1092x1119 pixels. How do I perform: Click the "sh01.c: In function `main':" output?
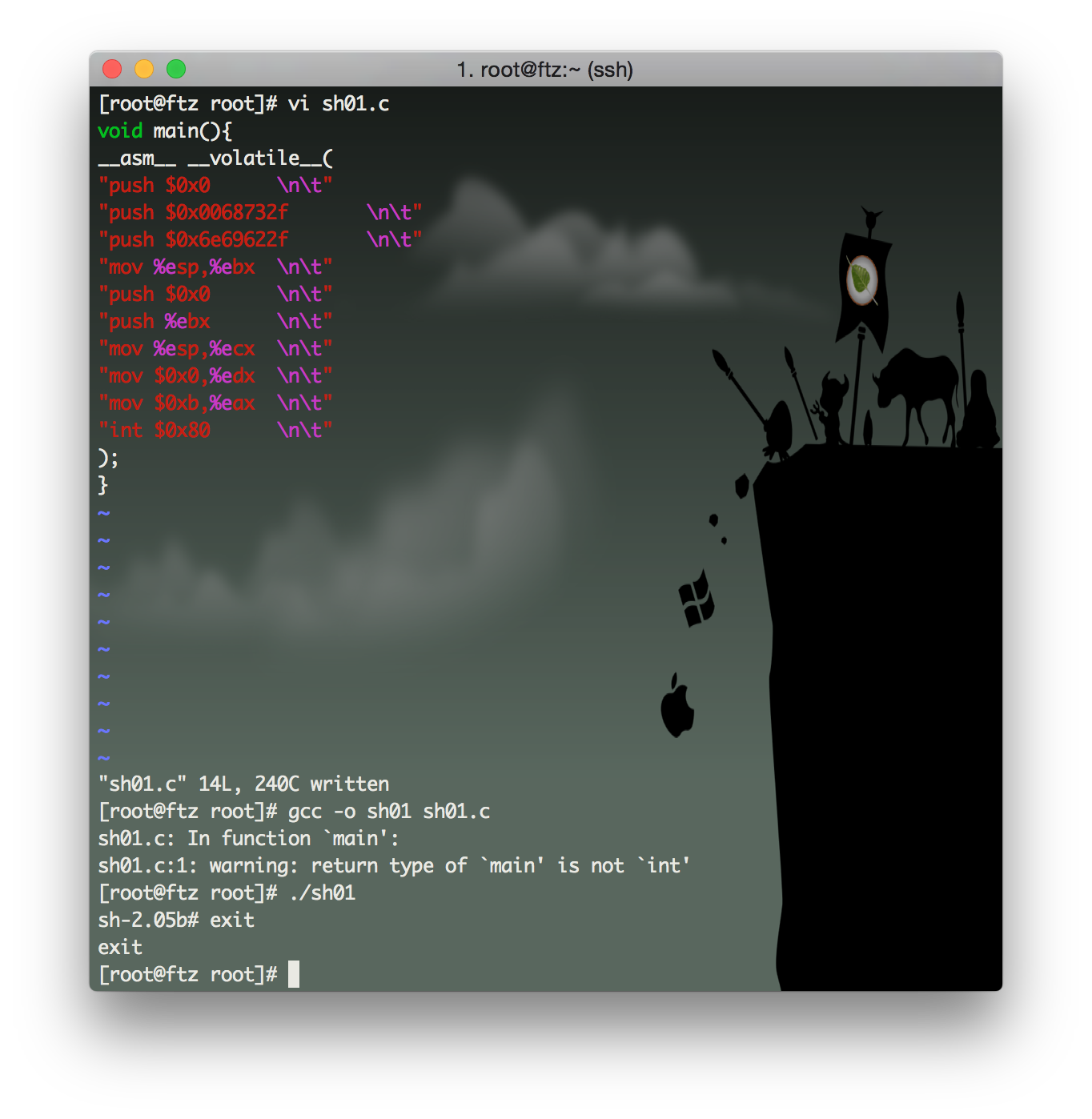click(248, 839)
